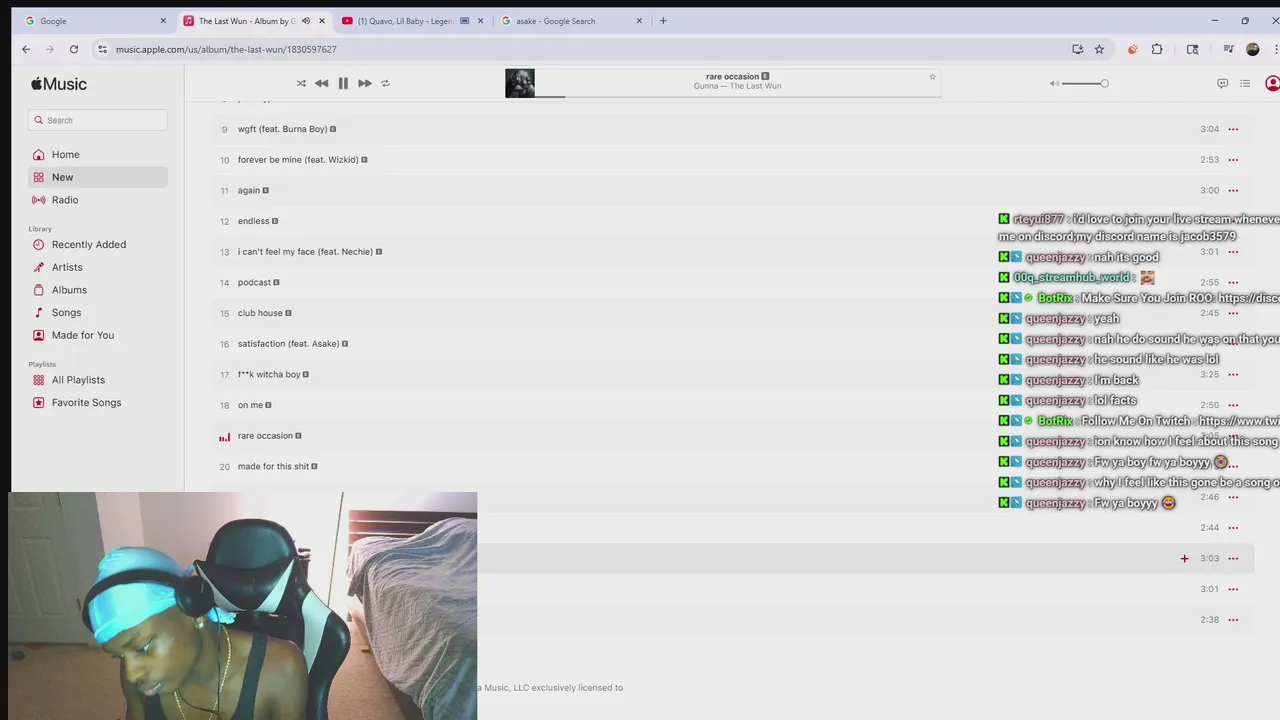Open more options for the 2:46 track
Viewport: 1280px width, 720px height.
point(1233,497)
